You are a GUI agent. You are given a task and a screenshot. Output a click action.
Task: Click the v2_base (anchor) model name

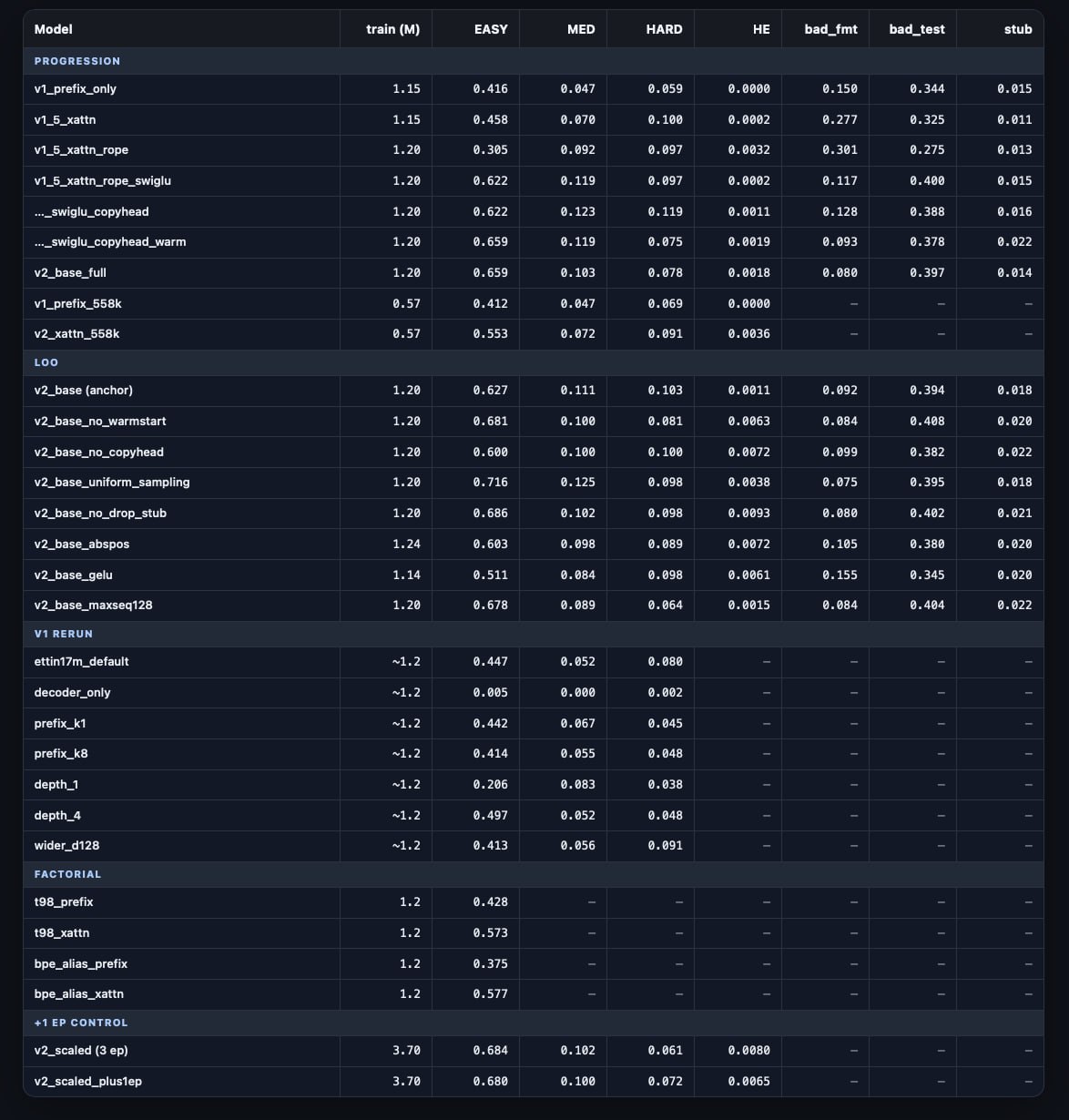[x=84, y=391]
